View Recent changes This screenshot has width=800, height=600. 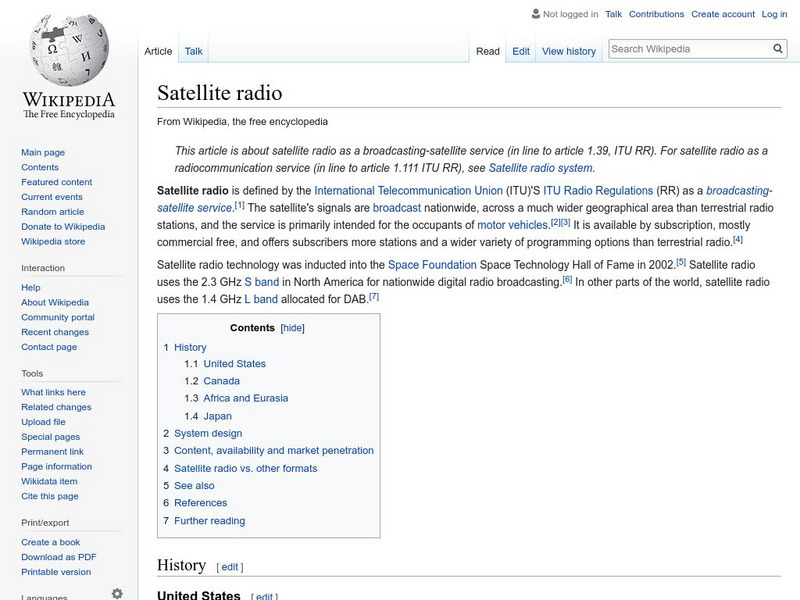[x=55, y=332]
